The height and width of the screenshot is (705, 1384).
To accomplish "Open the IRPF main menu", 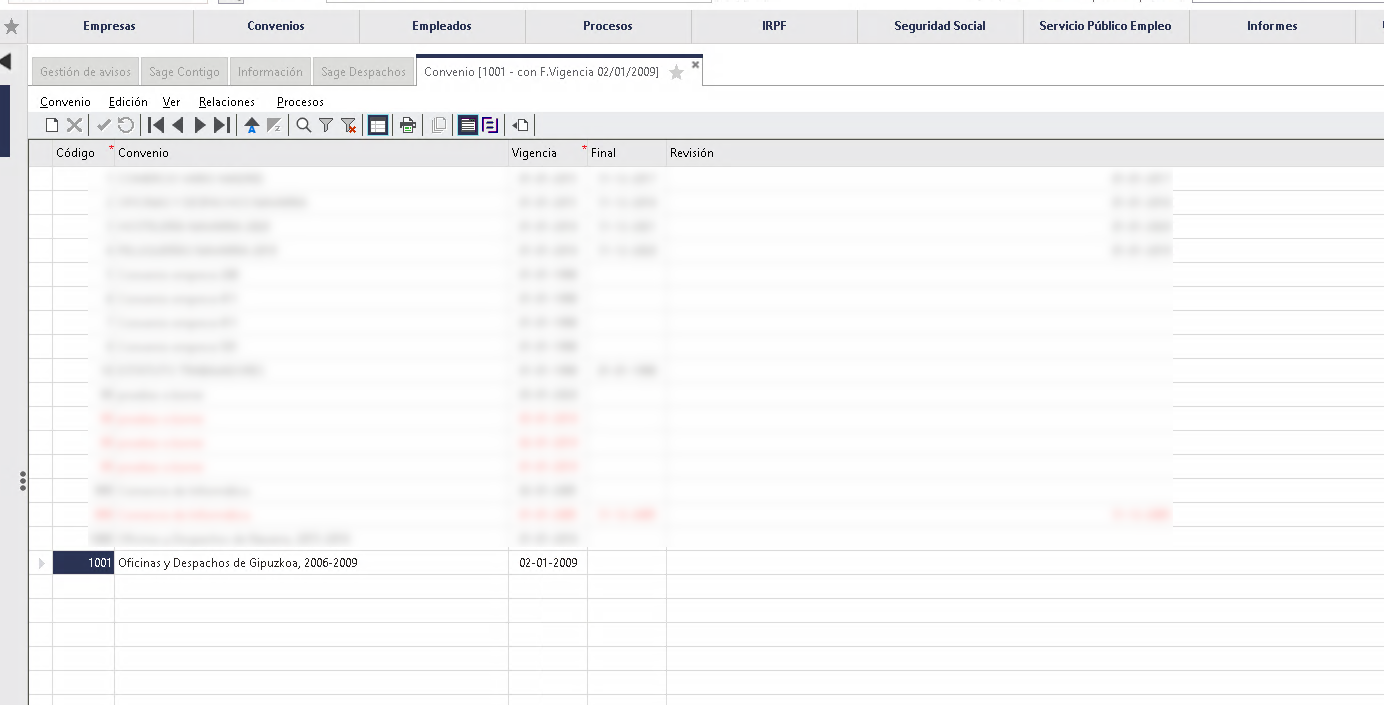I will pyautogui.click(x=774, y=26).
